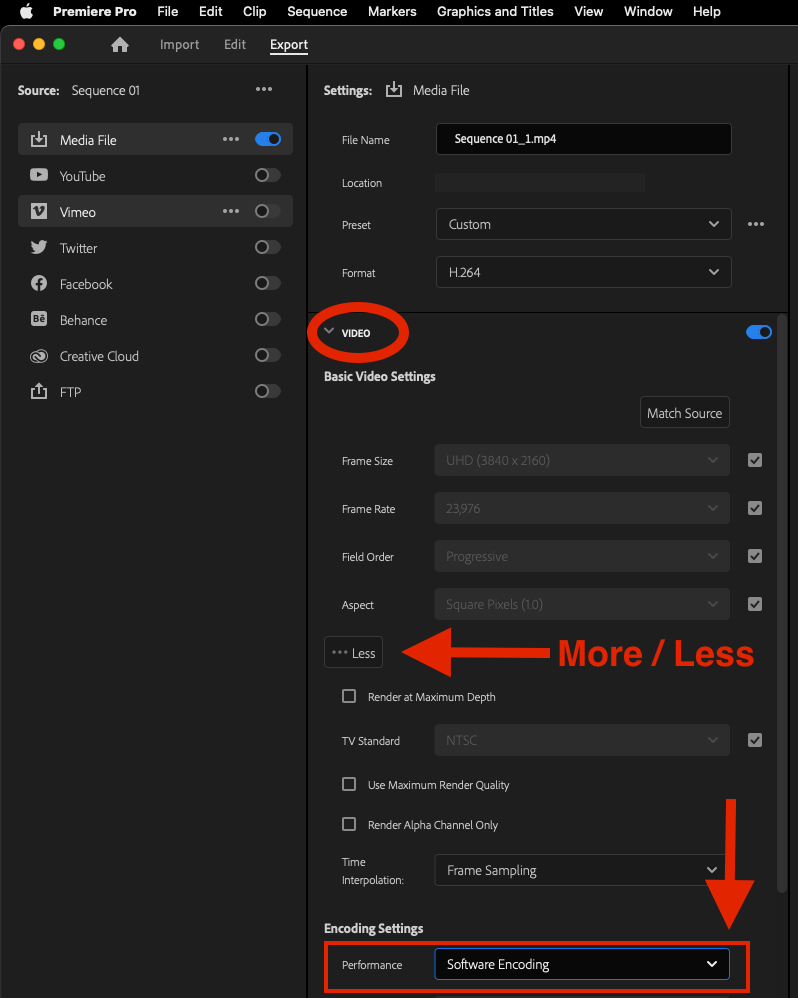Check Render at Maximum Depth
This screenshot has height=998, width=798.
click(349, 696)
